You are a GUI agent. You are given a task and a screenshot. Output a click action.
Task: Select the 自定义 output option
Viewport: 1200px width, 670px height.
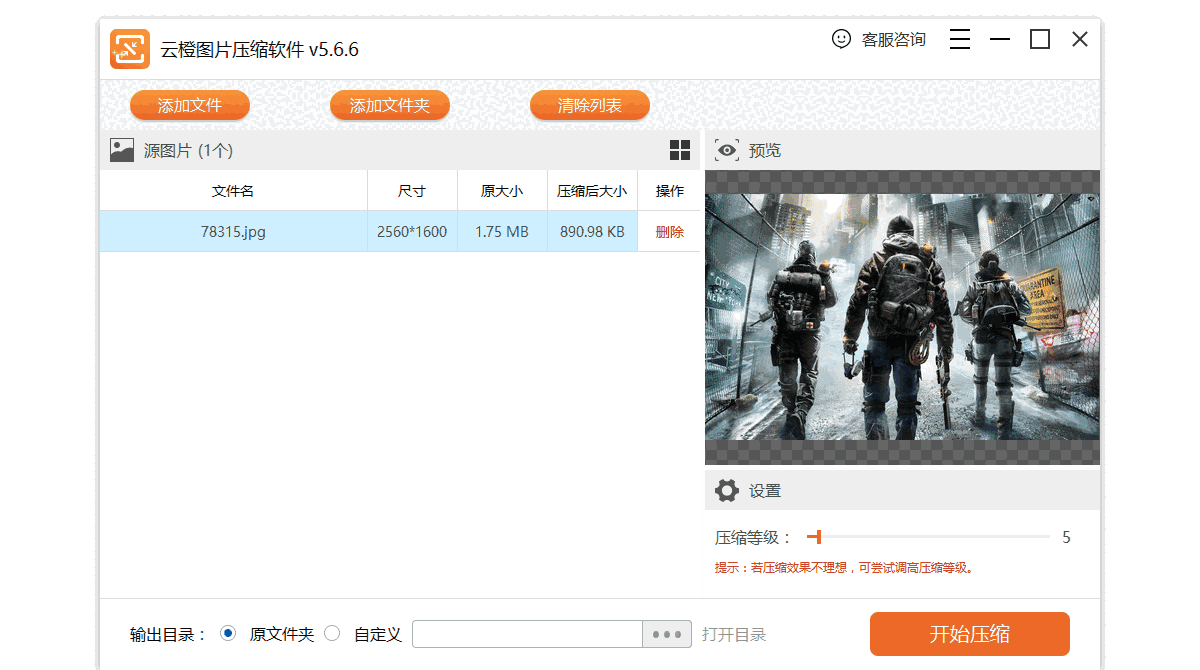tap(332, 634)
